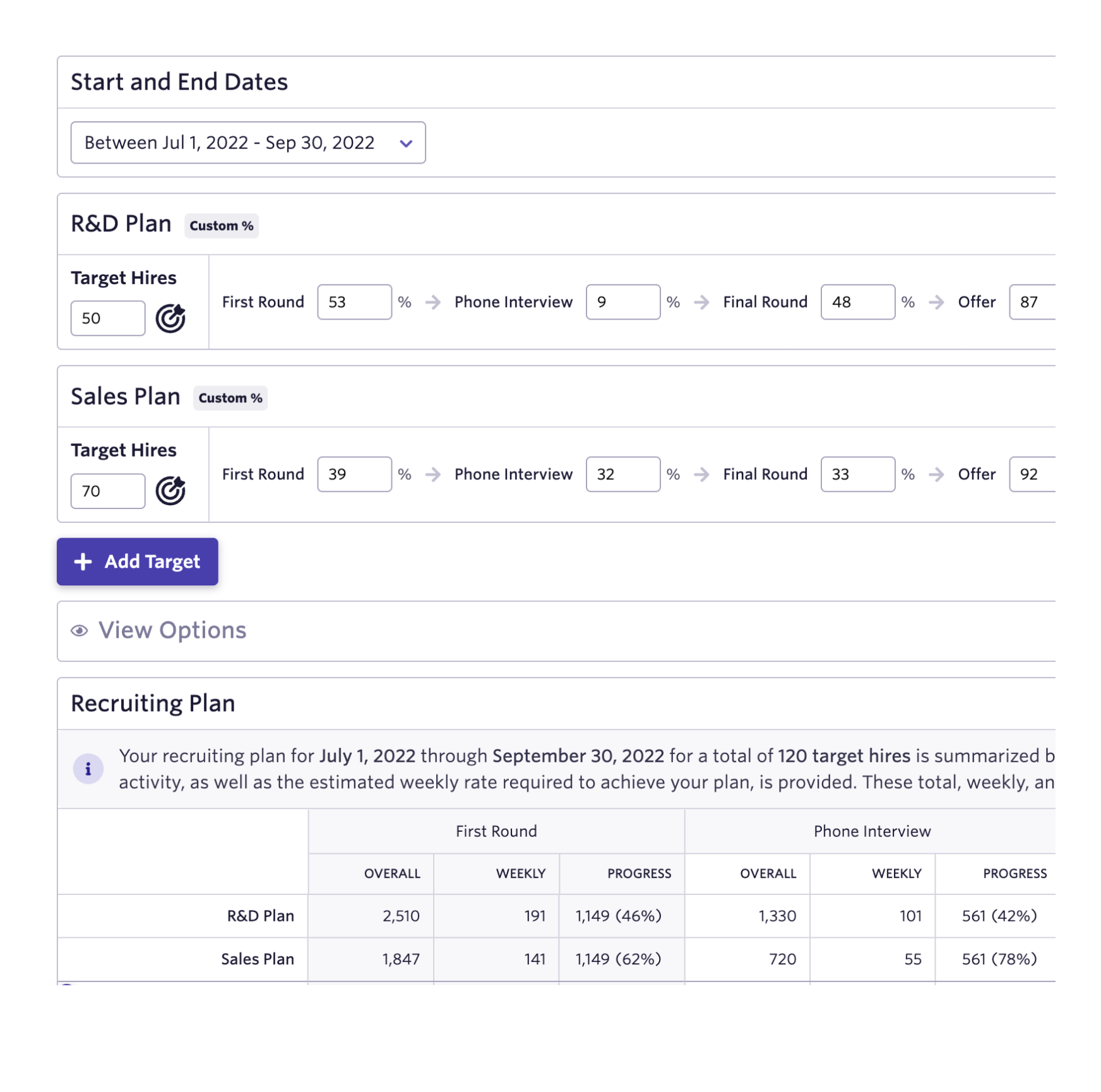
Task: Expand the View Options section
Action: click(x=171, y=630)
